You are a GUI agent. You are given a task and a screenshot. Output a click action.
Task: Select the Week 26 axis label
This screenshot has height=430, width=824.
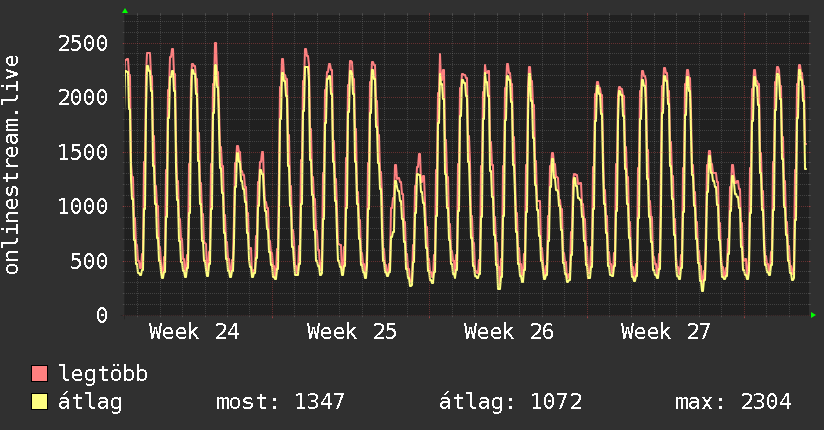tap(509, 332)
